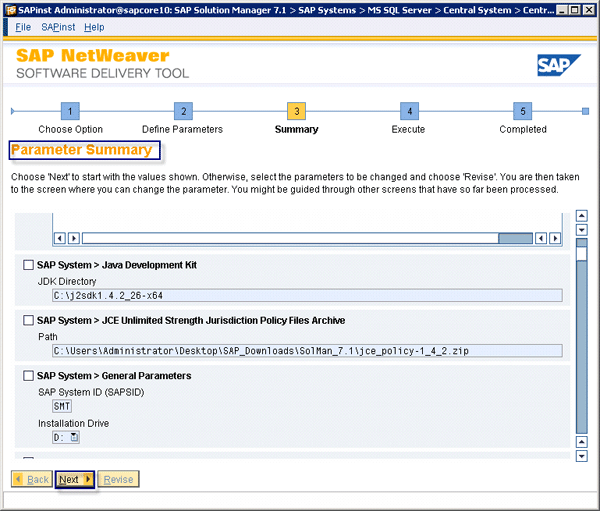Click the SAPinst title bar application icon

pyautogui.click(x=10, y=9)
